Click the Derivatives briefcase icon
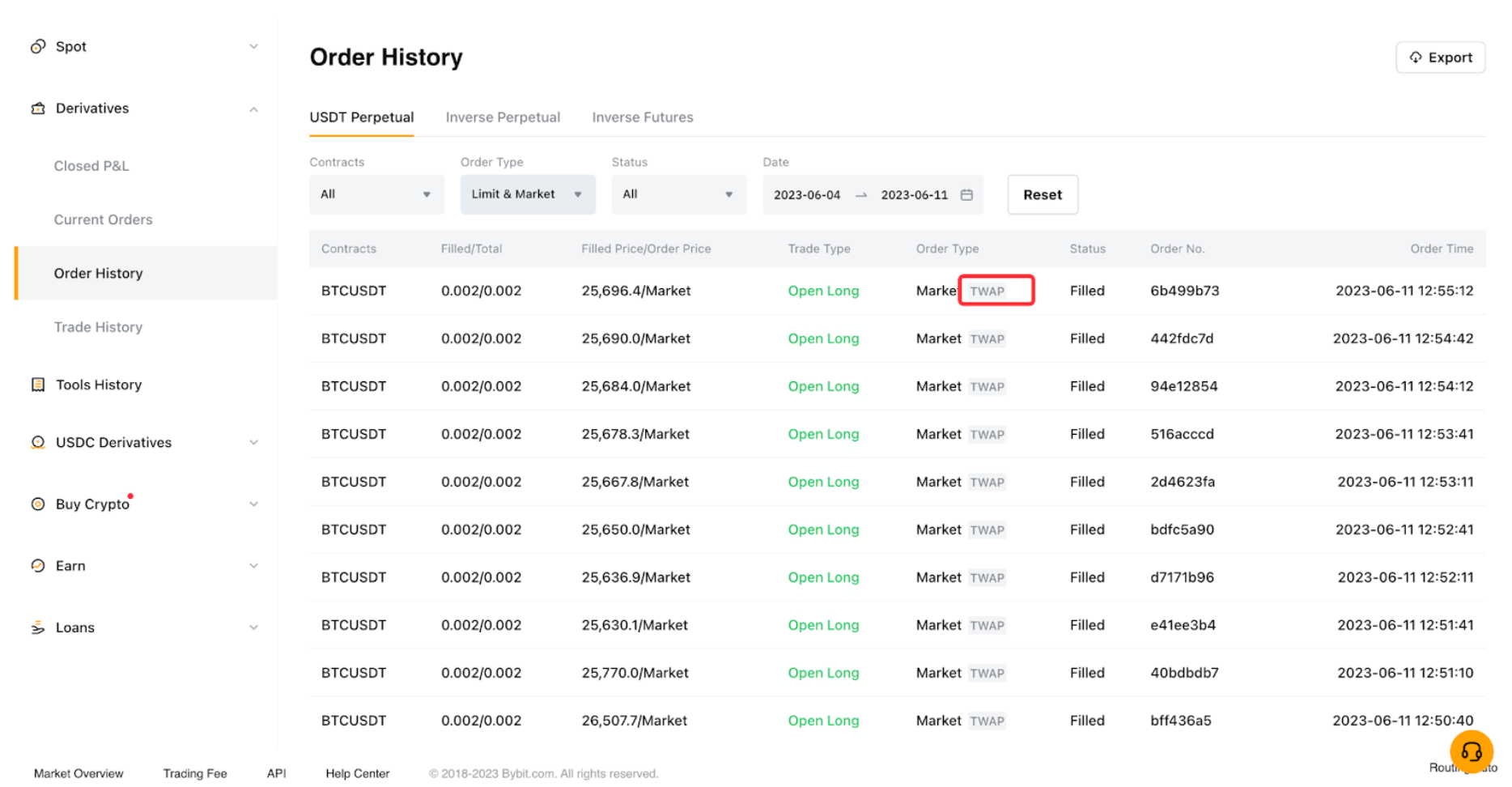Viewport: 1512px width, 787px height. (38, 108)
